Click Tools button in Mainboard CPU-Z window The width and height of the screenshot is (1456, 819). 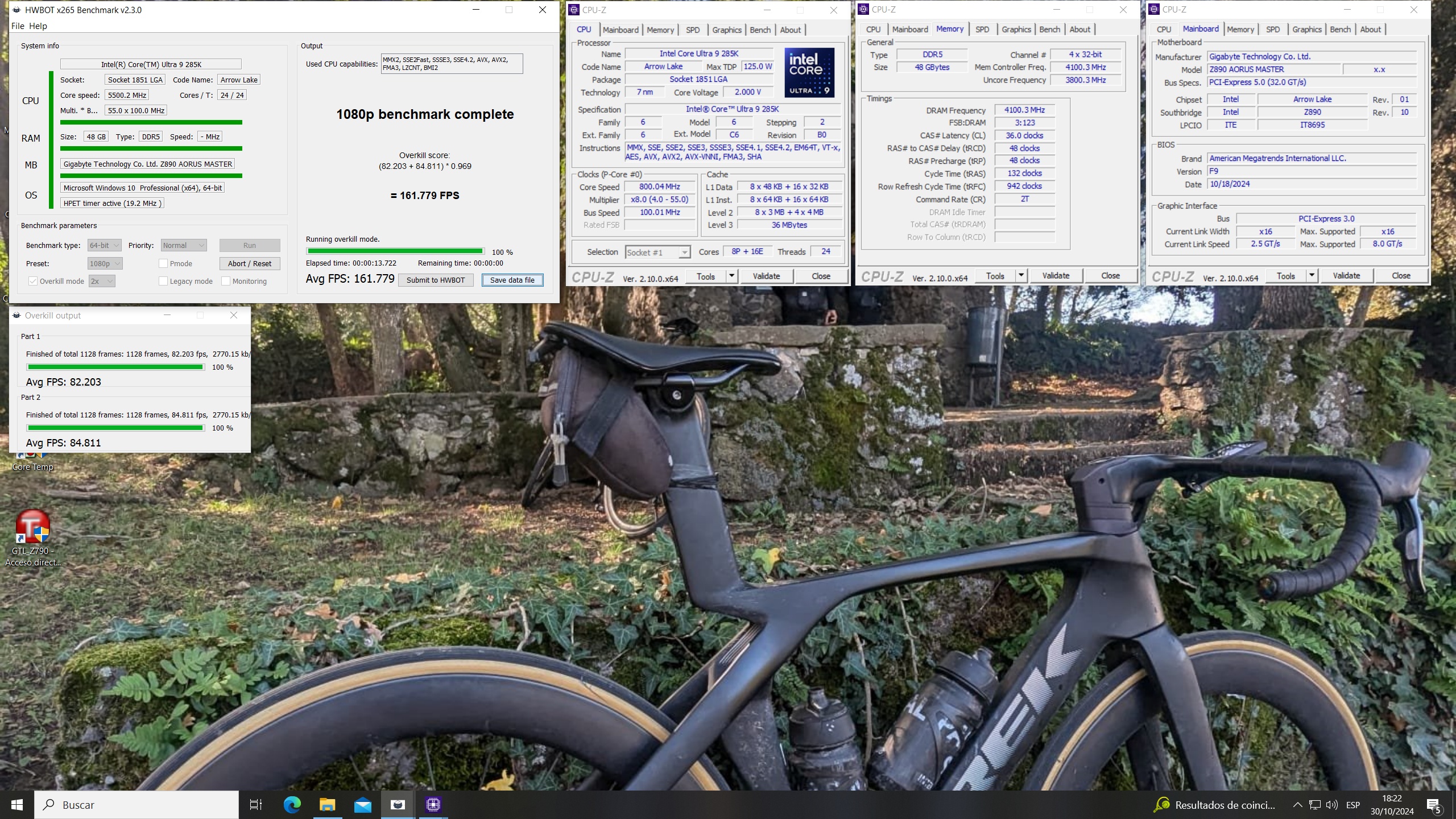(x=1285, y=275)
